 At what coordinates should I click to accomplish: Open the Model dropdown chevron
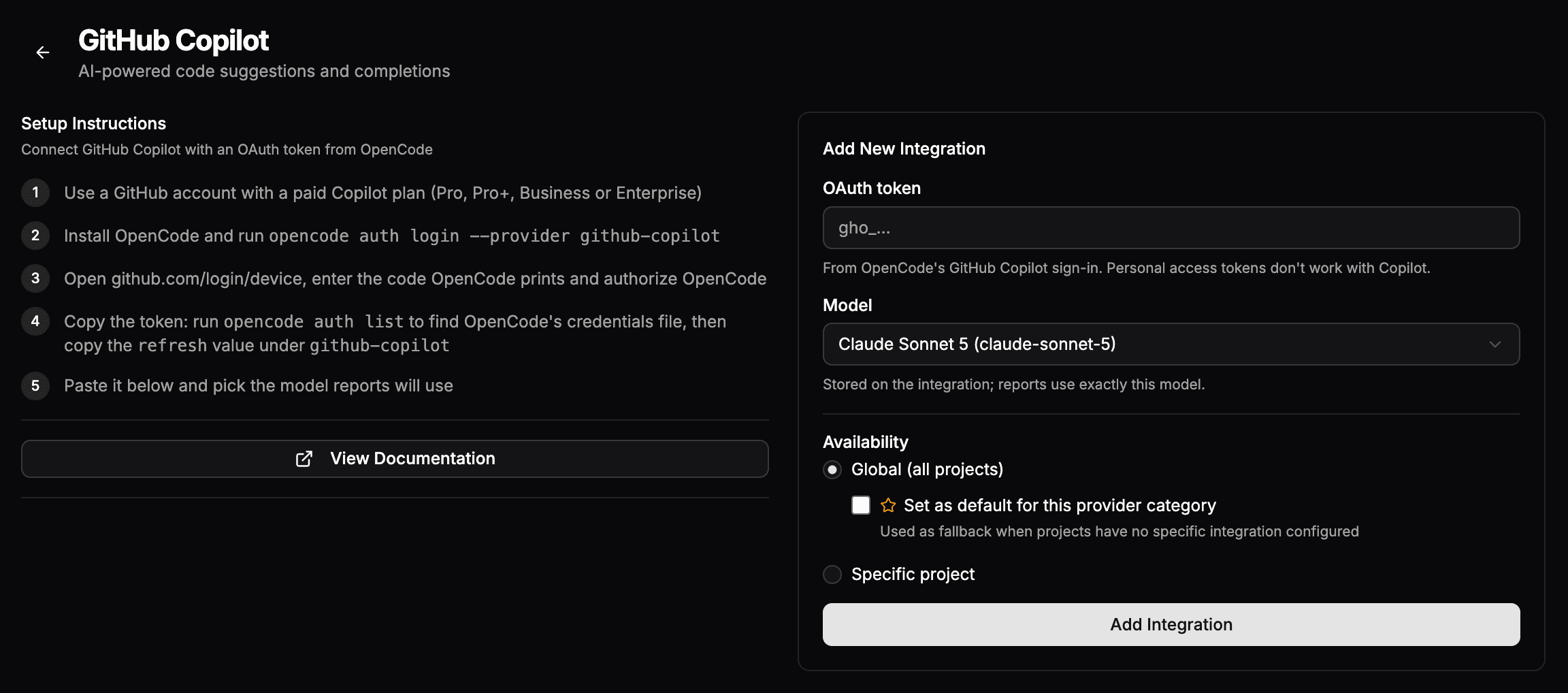(1495, 344)
